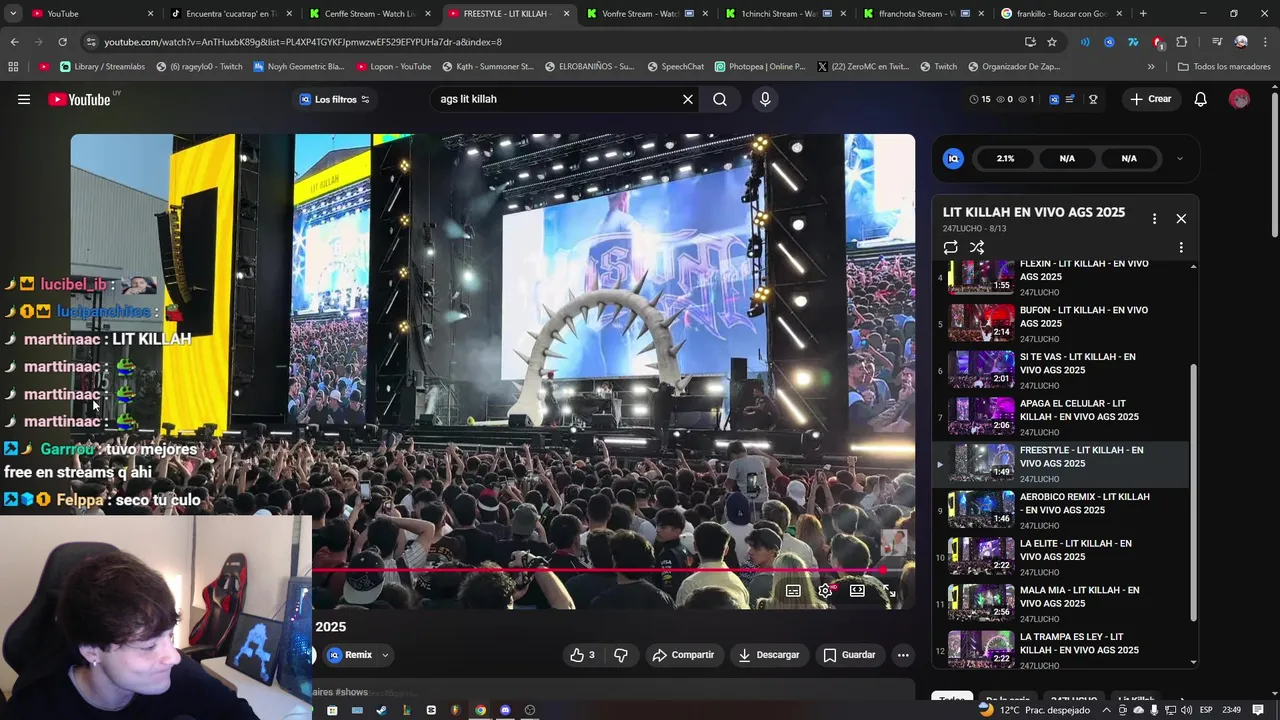Open the playlist three-dot menu beside the title
This screenshot has width=1280, height=720.
(1154, 218)
